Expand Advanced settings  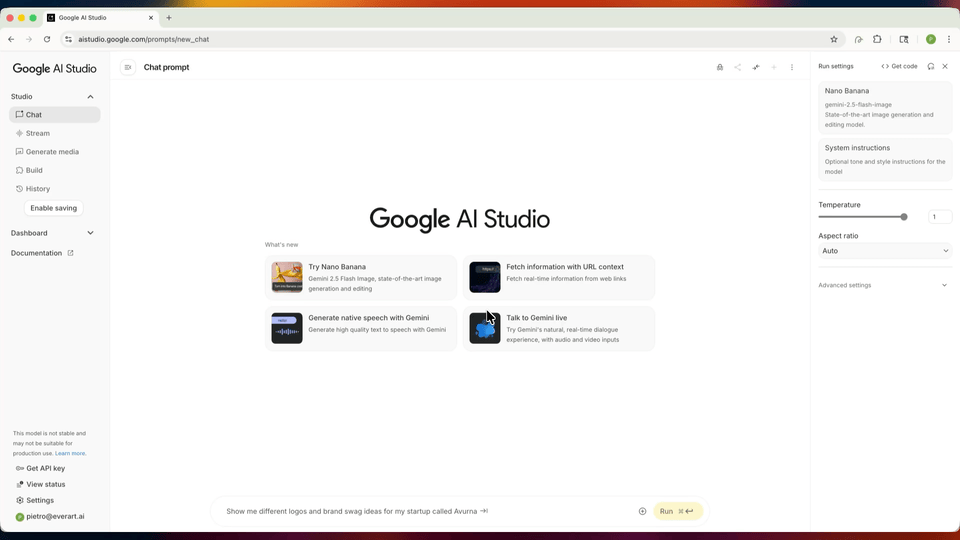click(x=883, y=285)
